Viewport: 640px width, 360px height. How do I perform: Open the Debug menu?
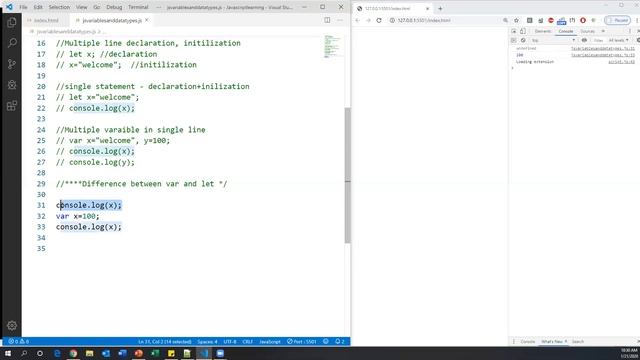click(x=114, y=7)
